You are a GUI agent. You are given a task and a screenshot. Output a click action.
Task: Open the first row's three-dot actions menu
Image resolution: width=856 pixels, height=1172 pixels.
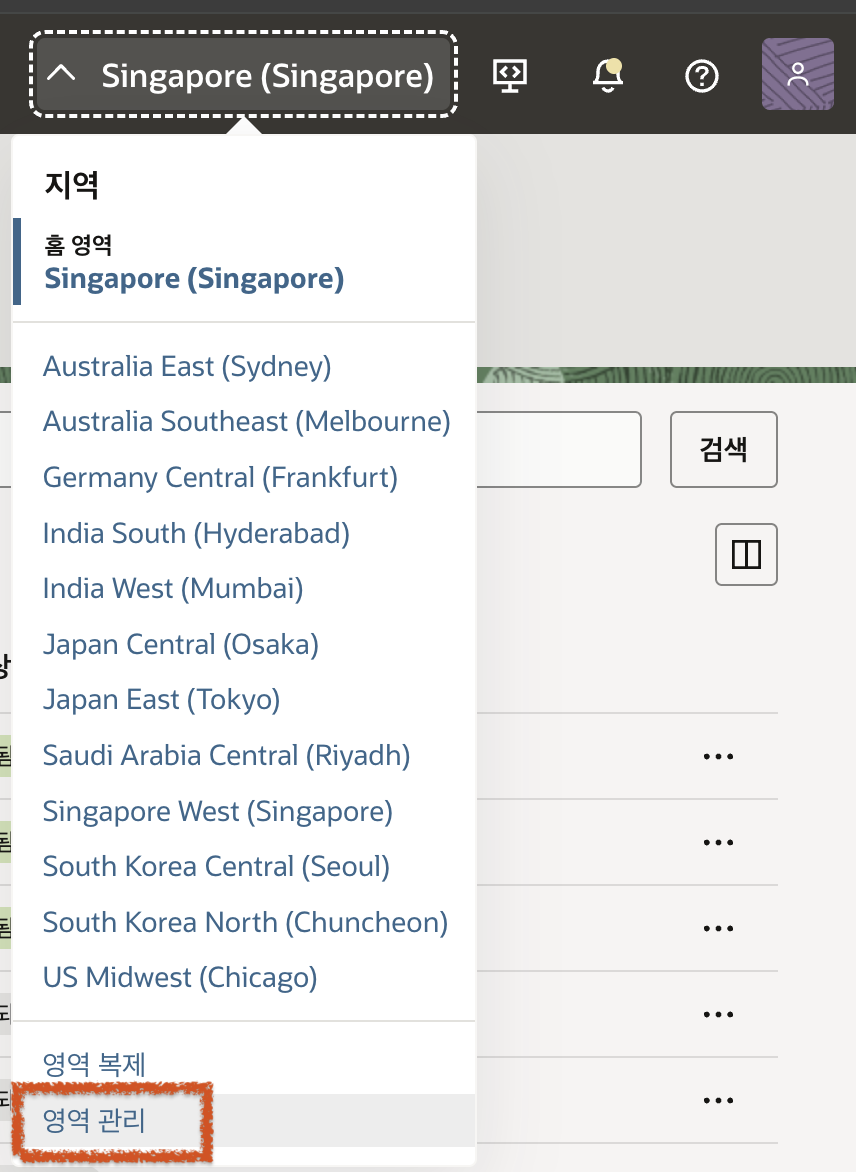click(718, 757)
